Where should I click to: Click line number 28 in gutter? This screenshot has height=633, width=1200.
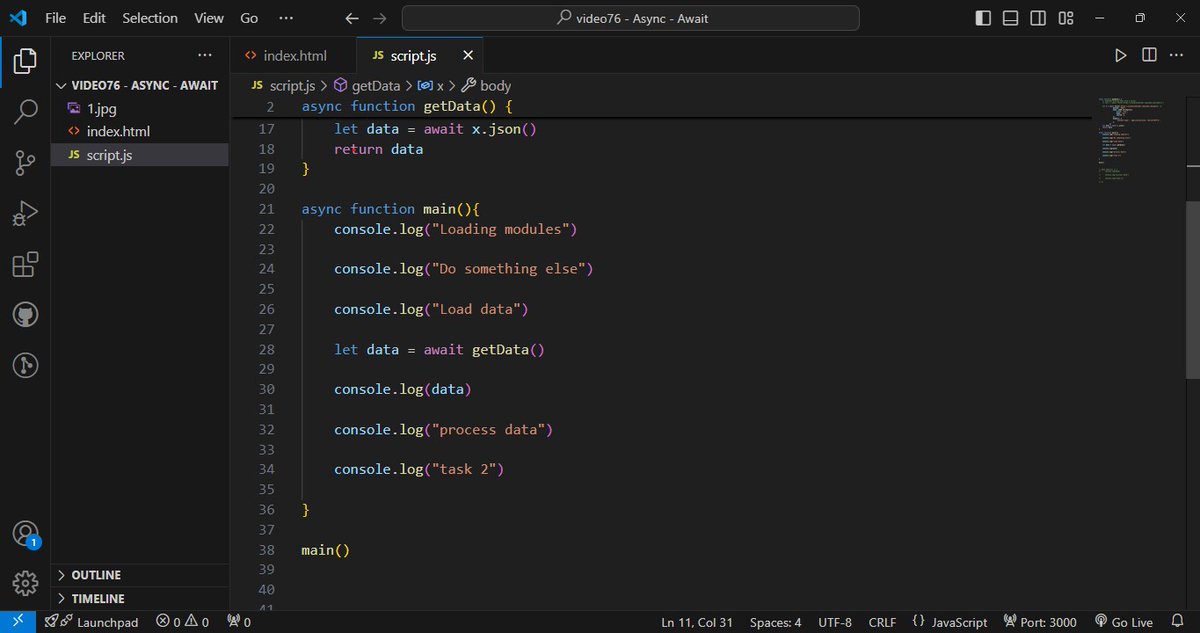pos(266,349)
